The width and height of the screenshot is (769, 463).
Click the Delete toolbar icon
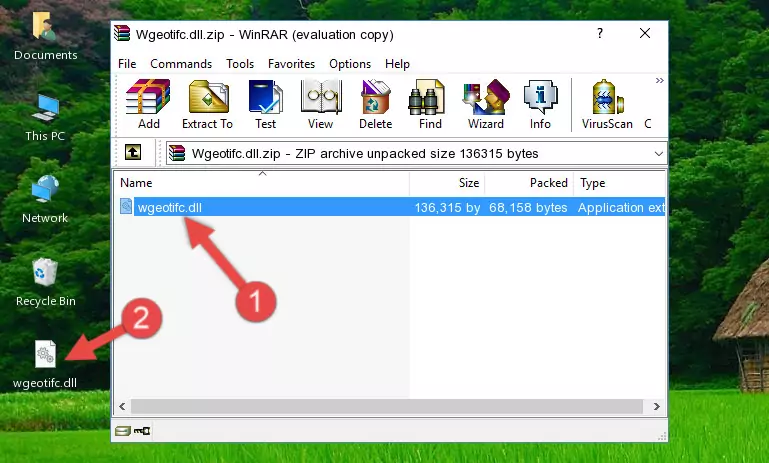(375, 104)
